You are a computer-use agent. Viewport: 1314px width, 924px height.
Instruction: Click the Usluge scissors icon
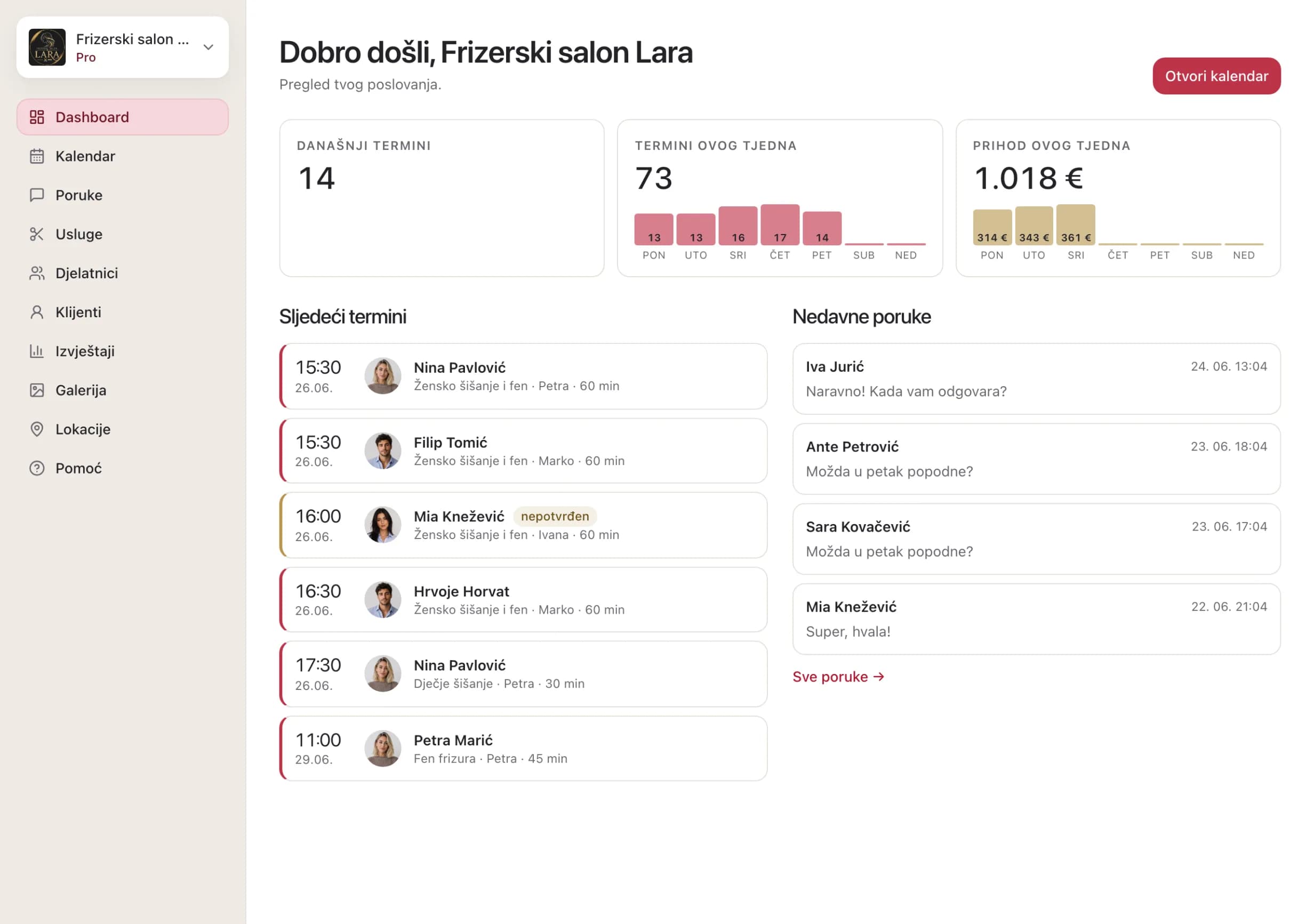coord(37,234)
